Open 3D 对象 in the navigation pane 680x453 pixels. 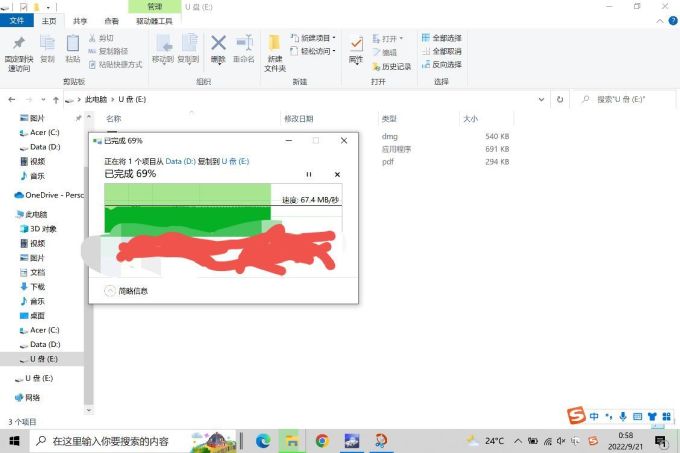[38, 229]
